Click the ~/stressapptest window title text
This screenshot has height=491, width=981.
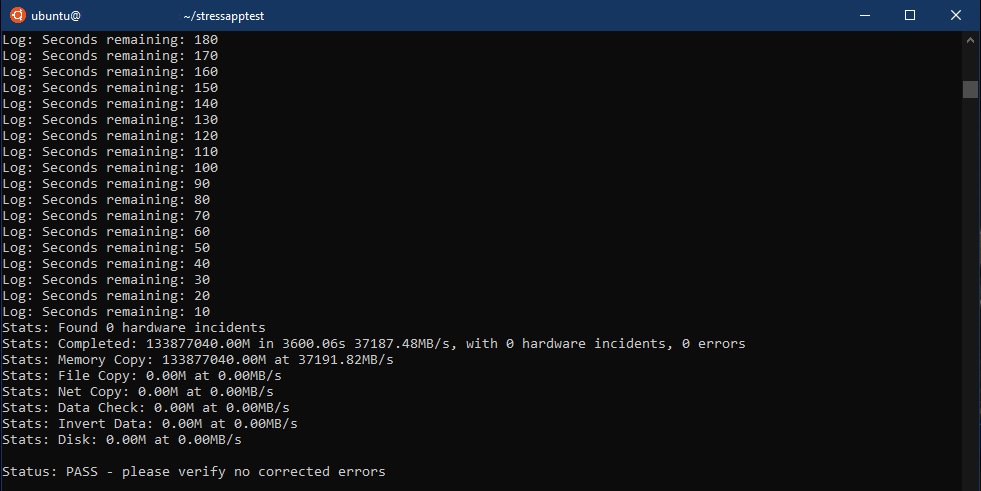click(223, 16)
